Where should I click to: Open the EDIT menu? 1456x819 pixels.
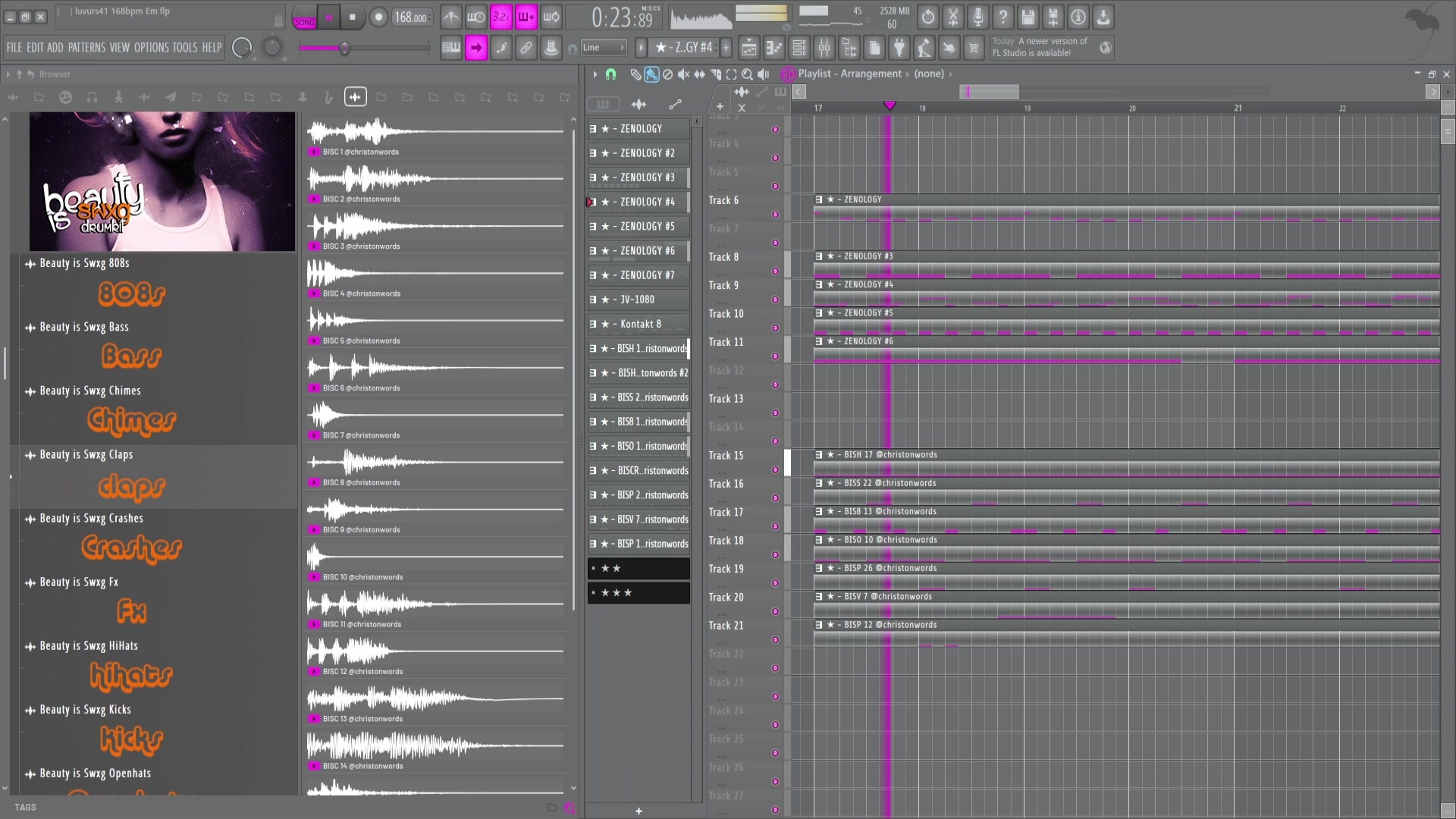[x=35, y=48]
